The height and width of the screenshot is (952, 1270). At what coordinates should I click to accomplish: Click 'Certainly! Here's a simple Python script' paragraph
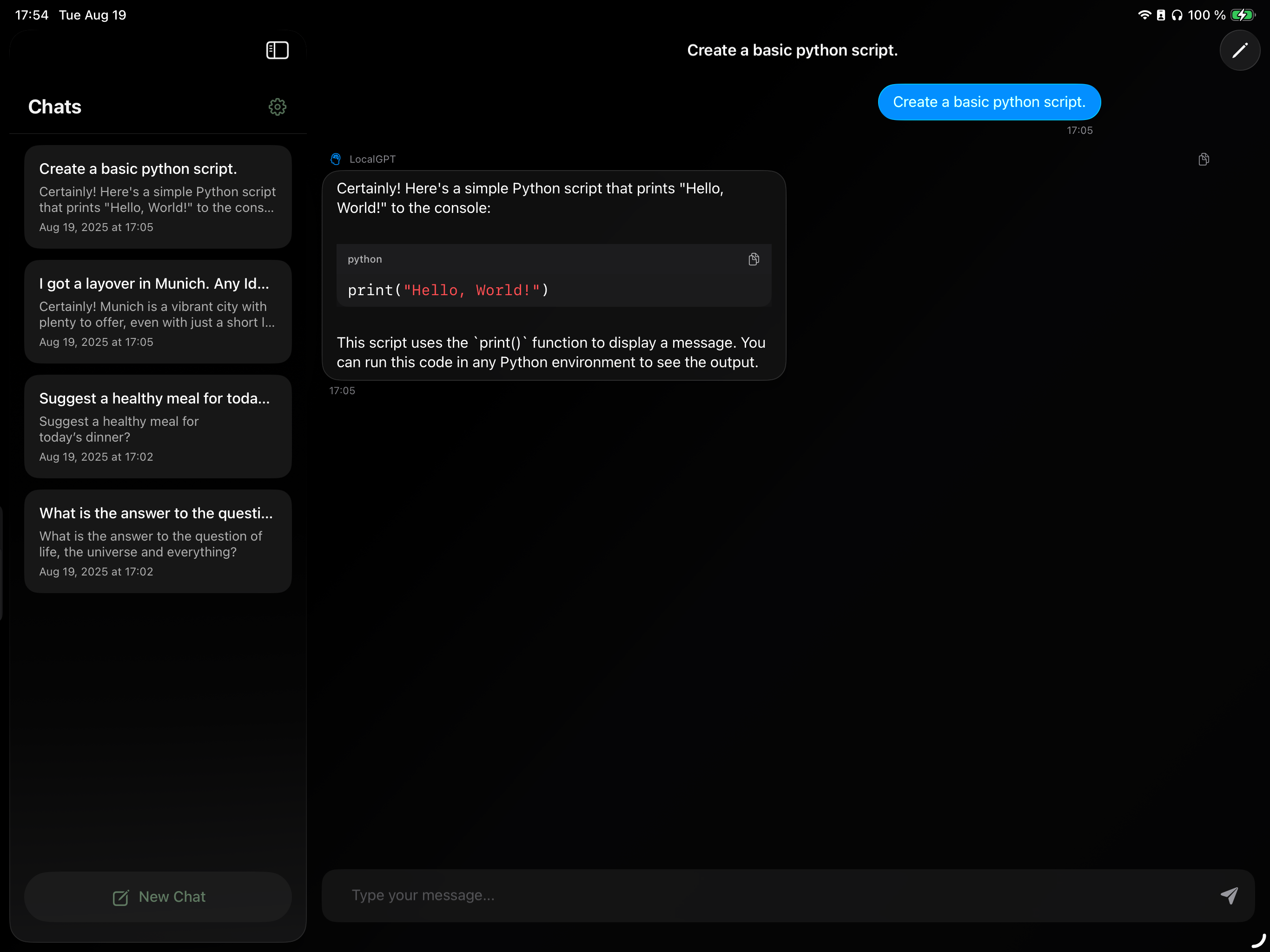[x=530, y=198]
